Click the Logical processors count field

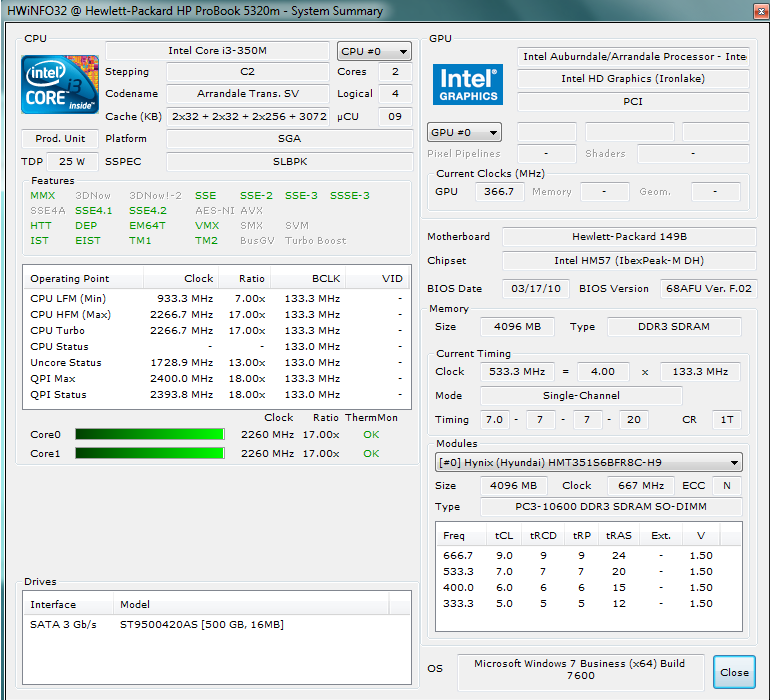coord(395,93)
